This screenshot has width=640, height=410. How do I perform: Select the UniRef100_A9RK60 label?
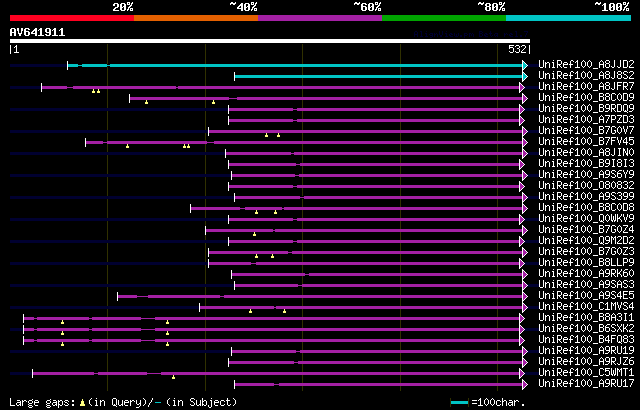click(x=586, y=273)
